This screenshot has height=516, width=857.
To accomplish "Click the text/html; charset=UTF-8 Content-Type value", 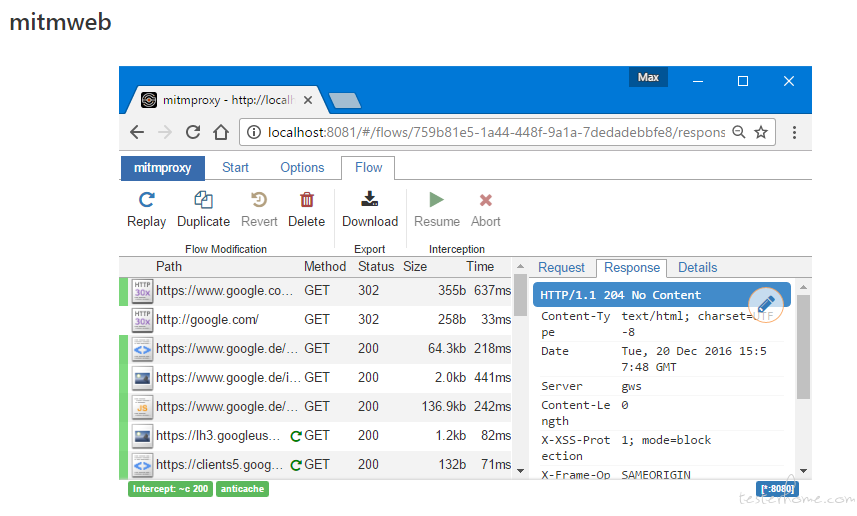I will [697, 324].
